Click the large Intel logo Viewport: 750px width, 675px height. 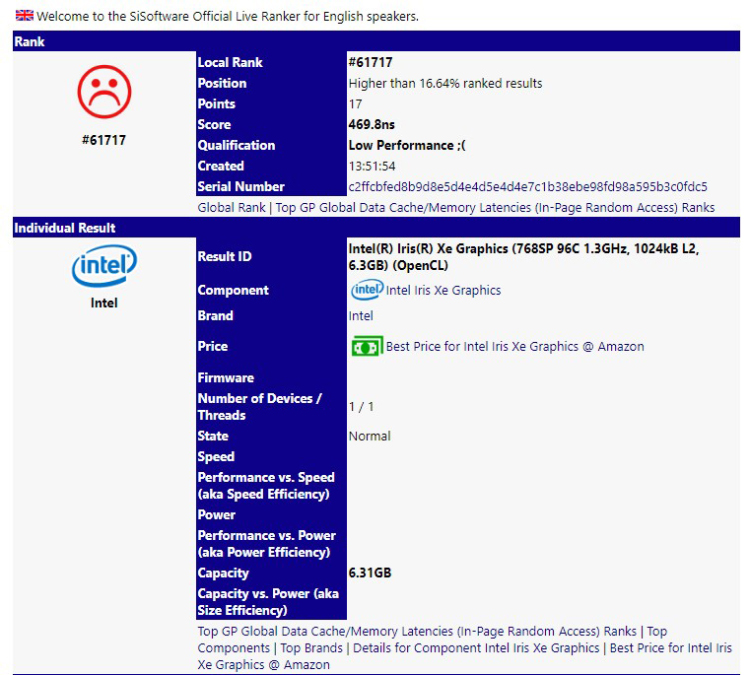(x=104, y=266)
